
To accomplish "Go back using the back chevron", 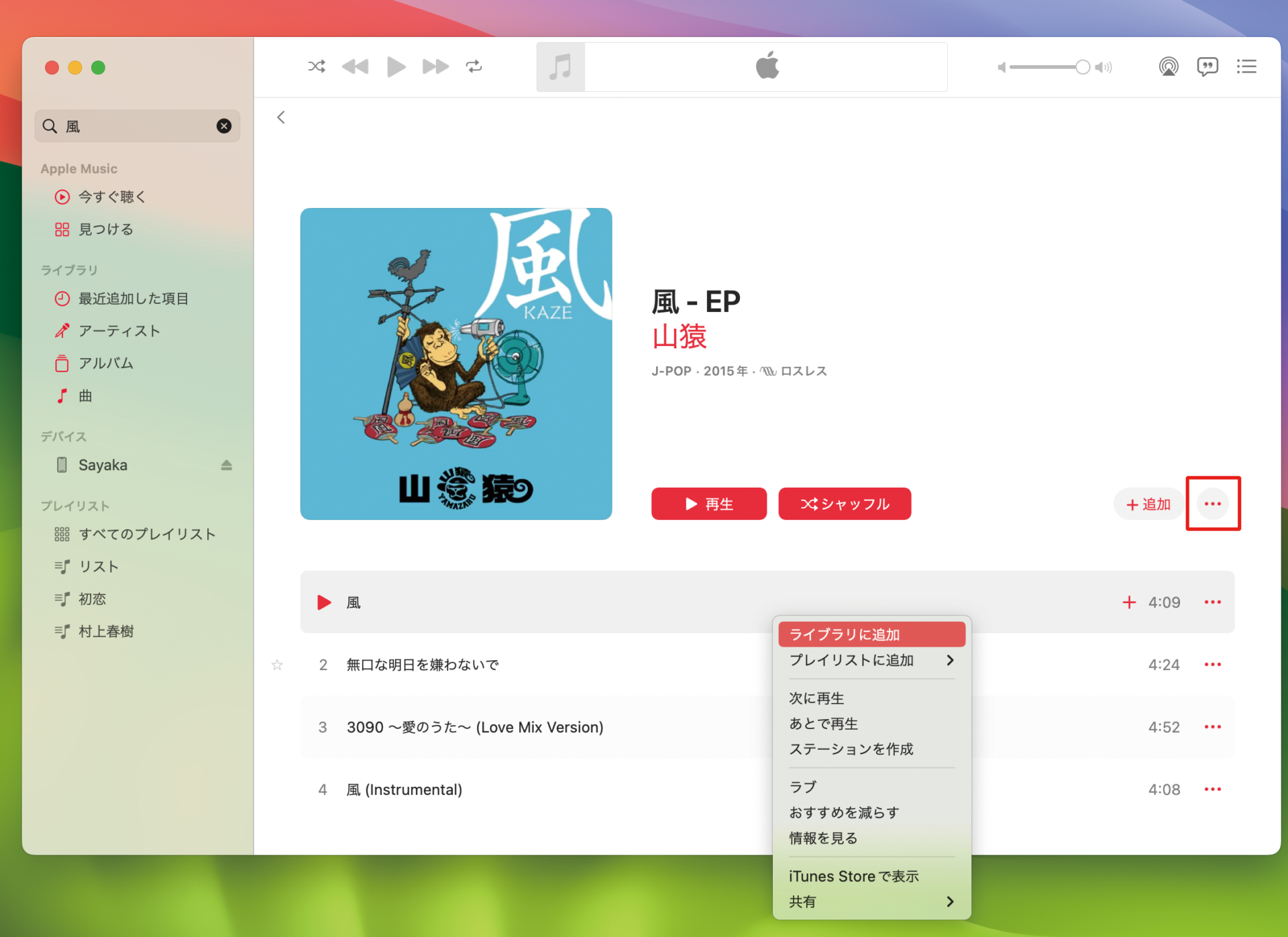I will pyautogui.click(x=281, y=117).
